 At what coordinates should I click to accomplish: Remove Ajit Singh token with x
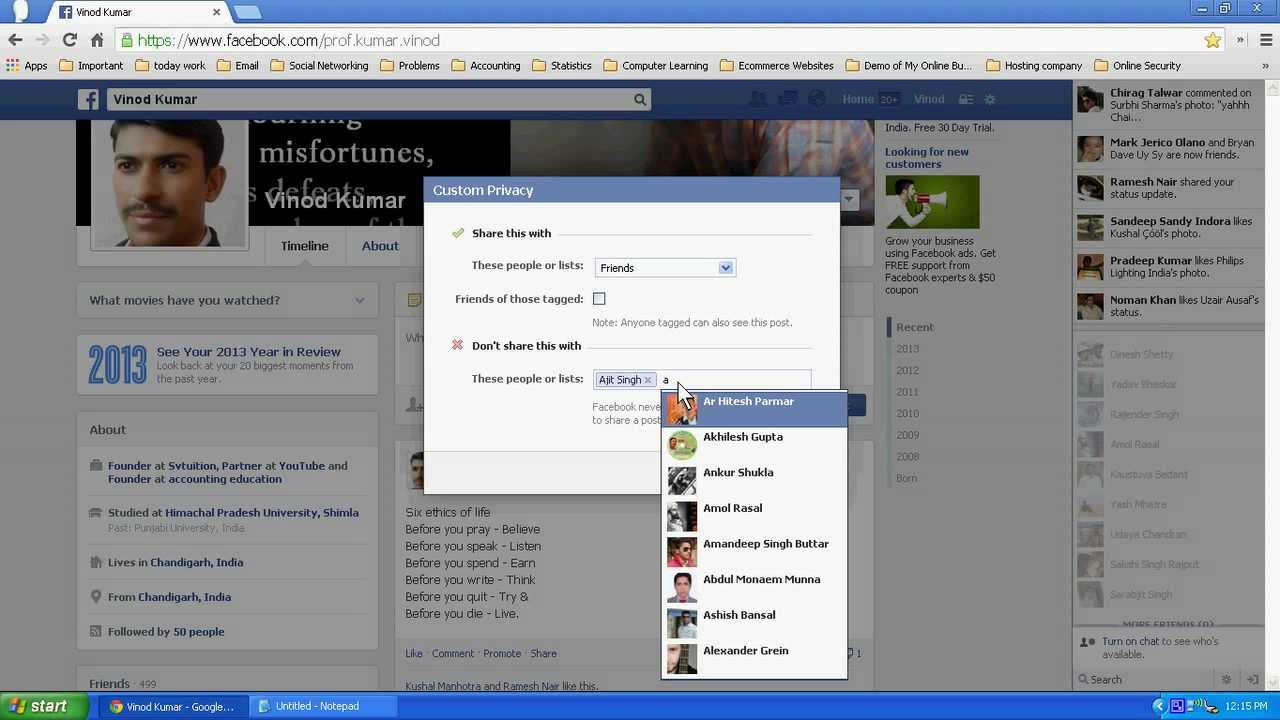(648, 380)
